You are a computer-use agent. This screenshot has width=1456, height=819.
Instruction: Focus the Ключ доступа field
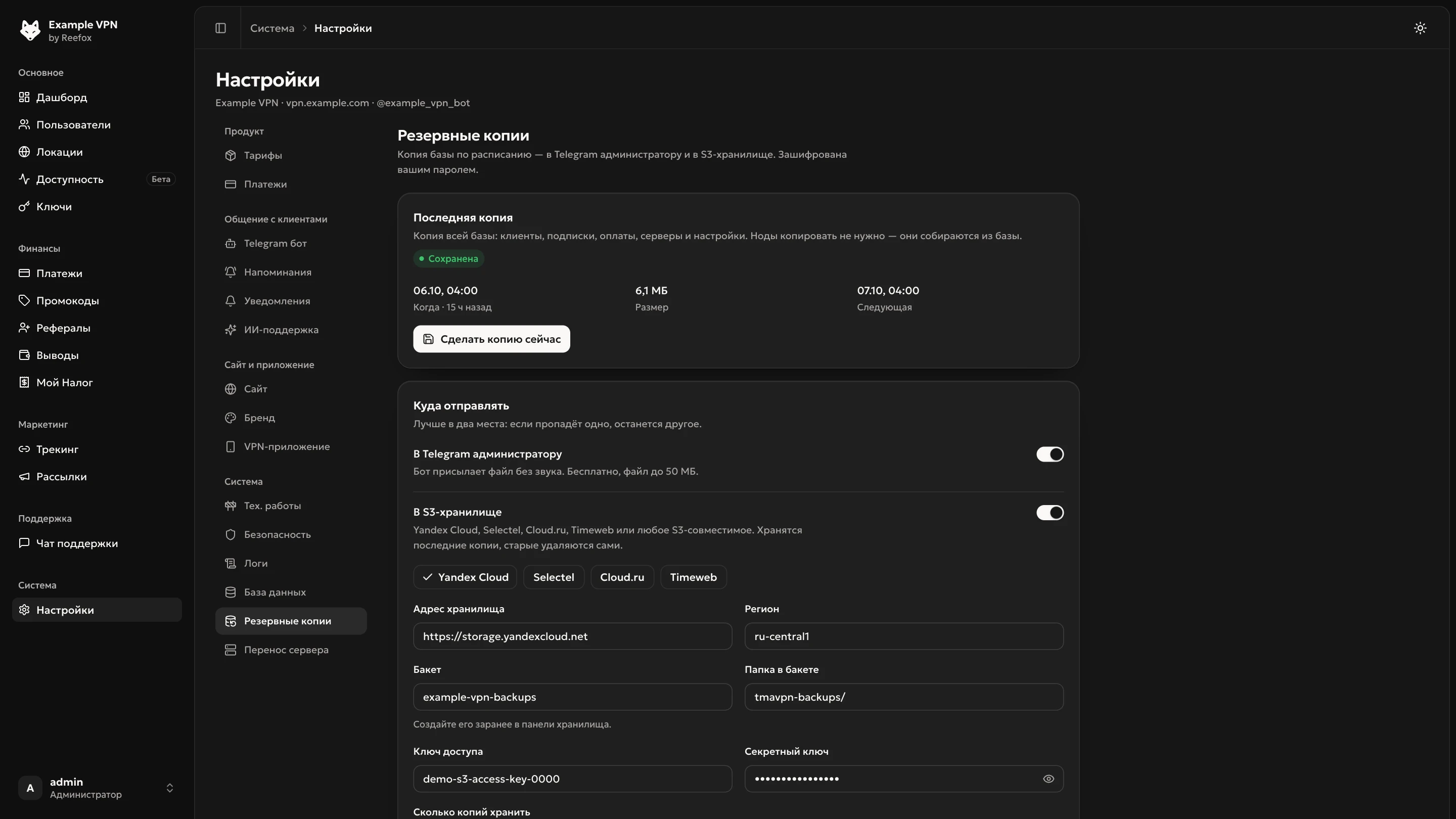(572, 779)
